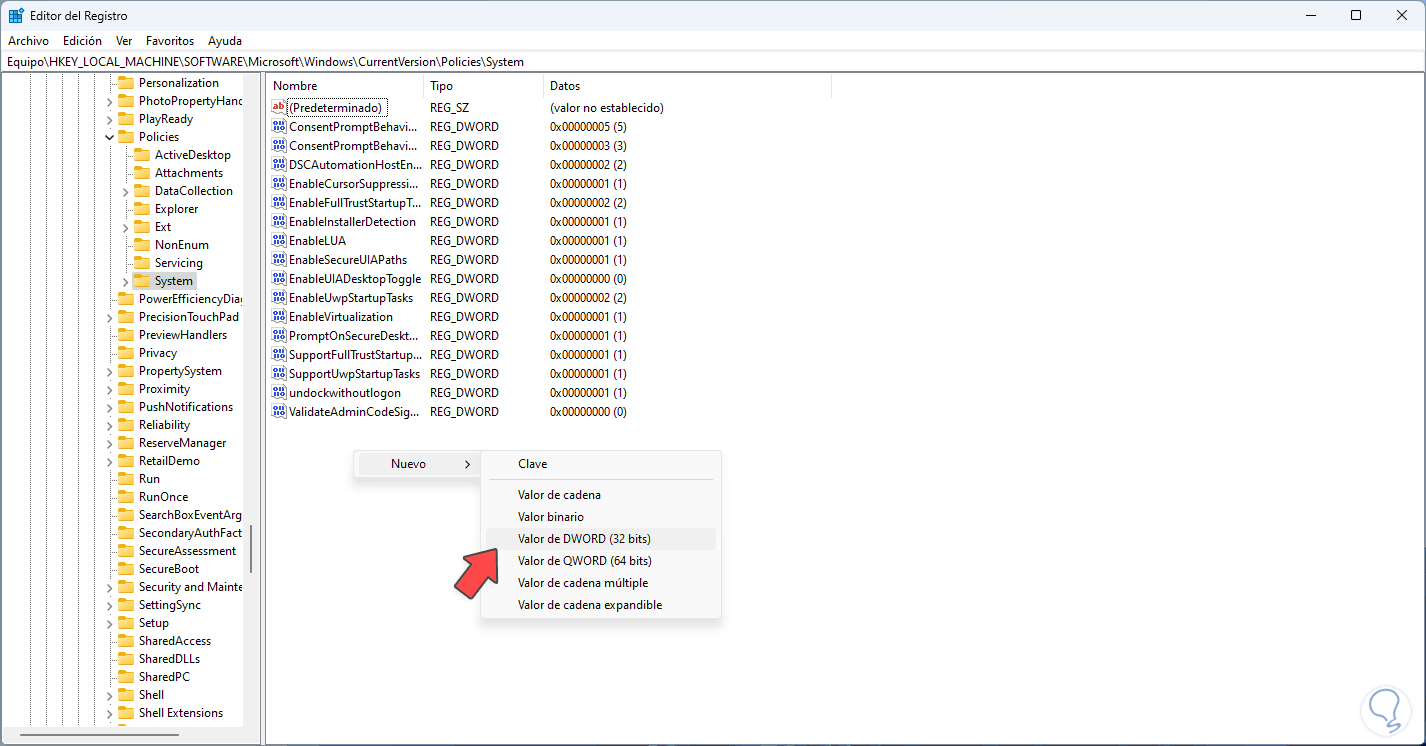The width and height of the screenshot is (1426, 746).
Task: Sort values by the Tipo column header
Action: pyautogui.click(x=484, y=86)
